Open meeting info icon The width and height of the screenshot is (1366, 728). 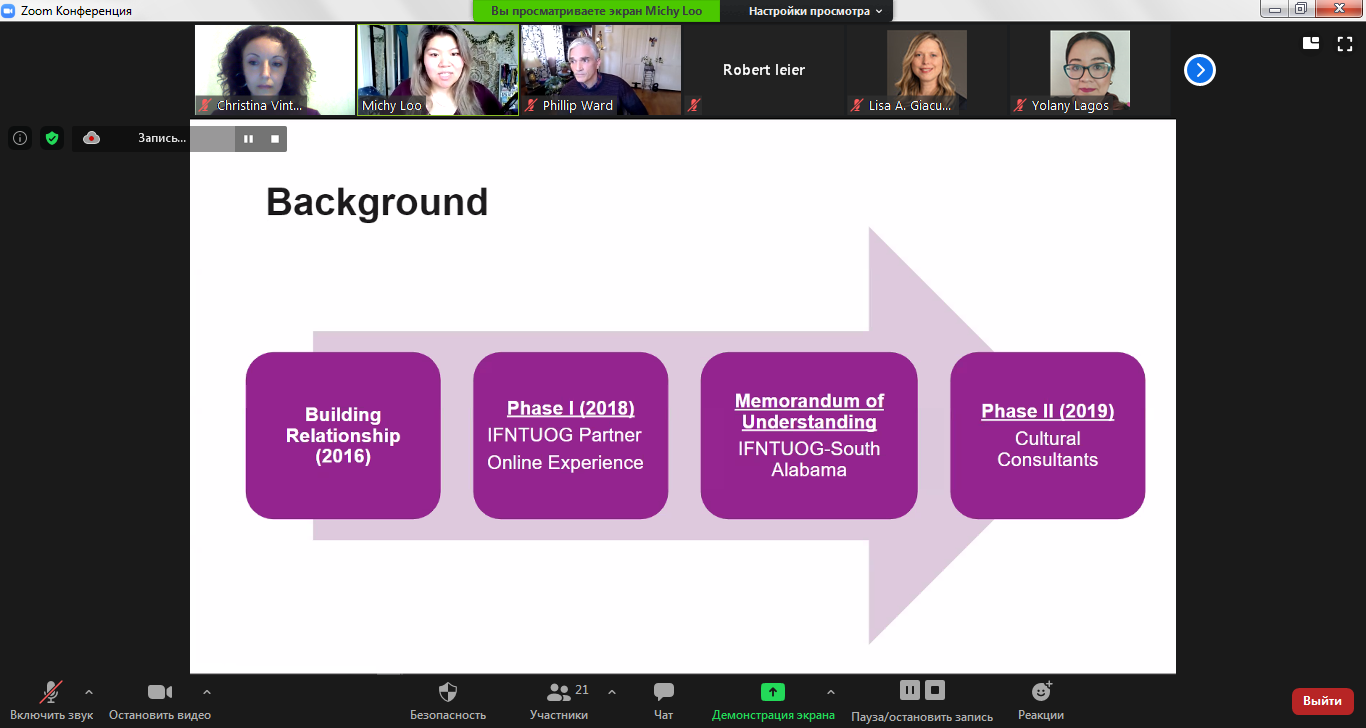[x=20, y=138]
